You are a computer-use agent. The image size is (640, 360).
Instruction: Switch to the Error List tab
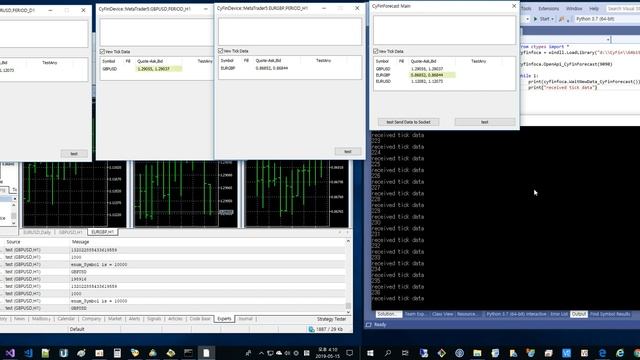click(559, 314)
